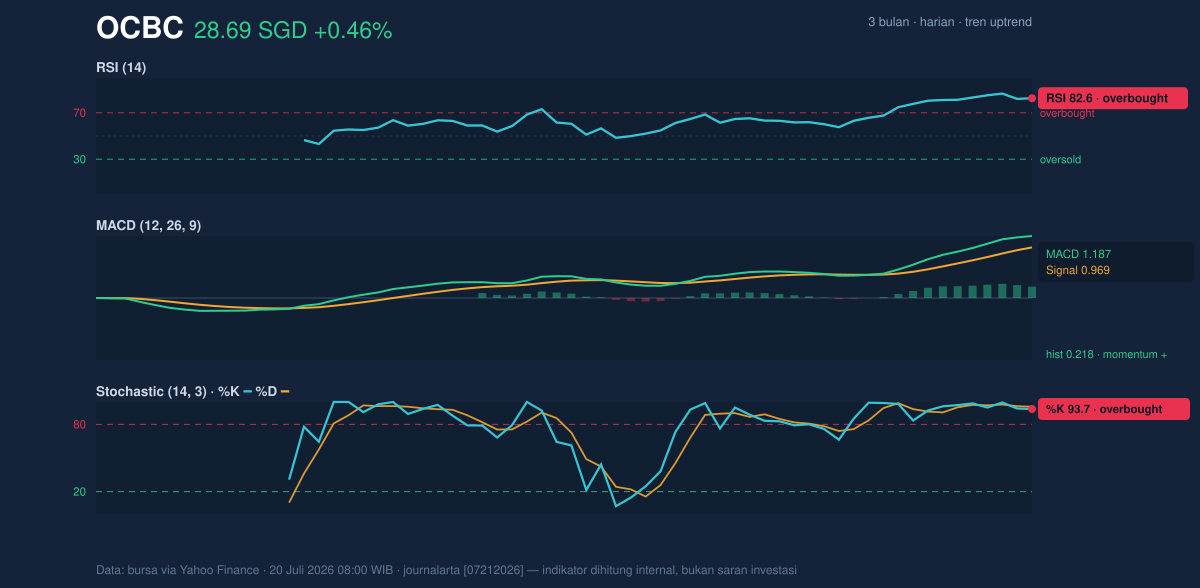Click the red RSI endpoint dot
The width and height of the screenshot is (1200, 588).
[1032, 98]
